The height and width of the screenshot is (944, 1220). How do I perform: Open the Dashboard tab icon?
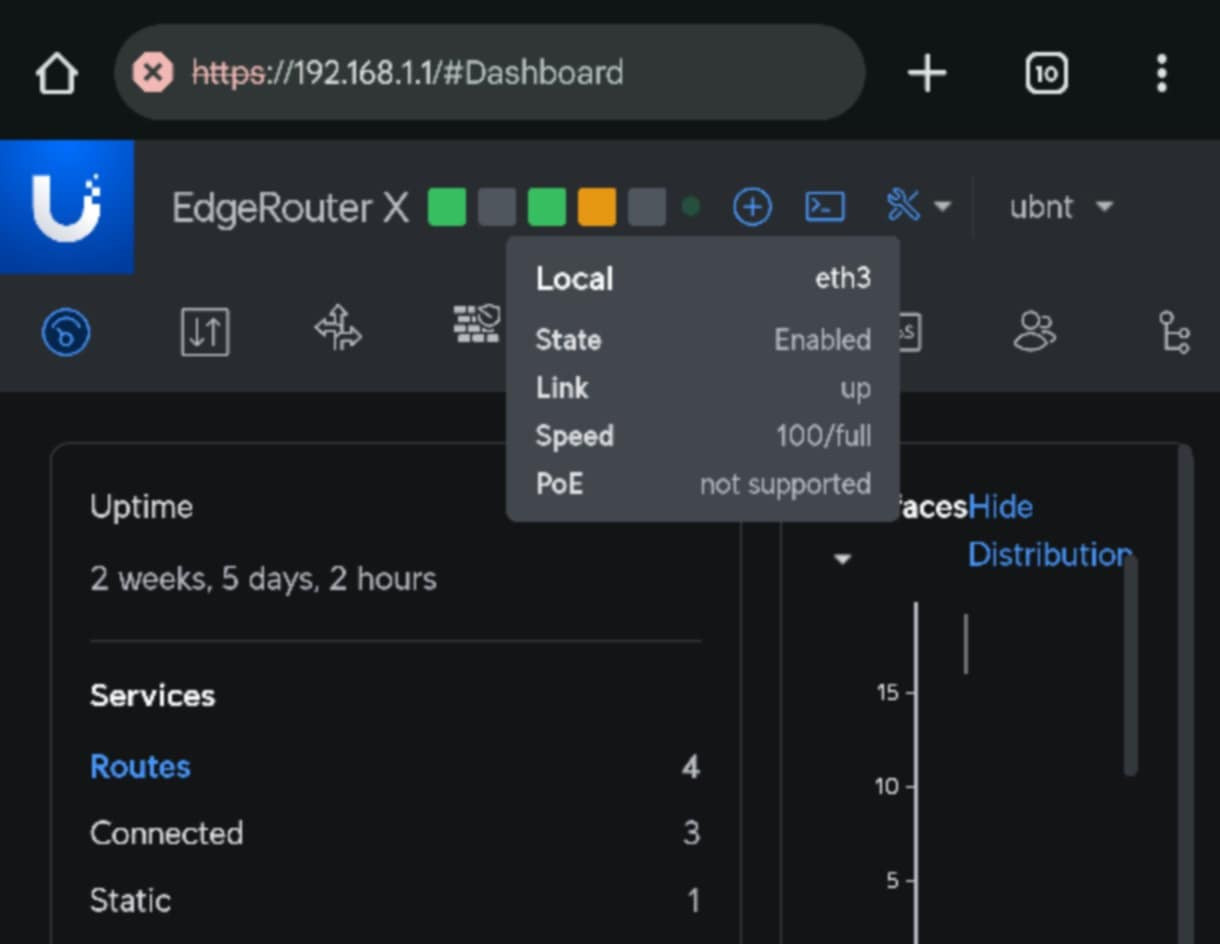tap(66, 332)
